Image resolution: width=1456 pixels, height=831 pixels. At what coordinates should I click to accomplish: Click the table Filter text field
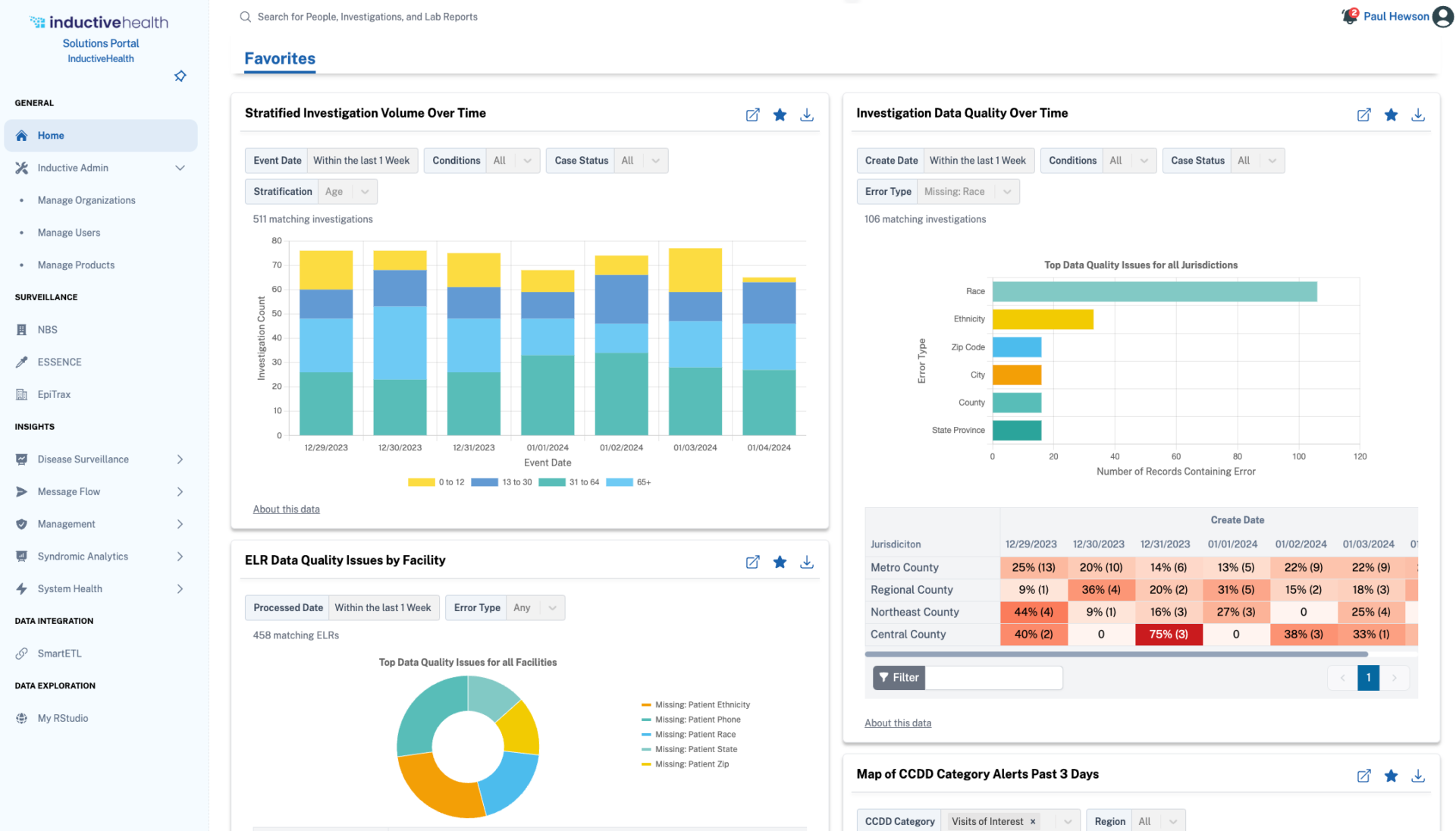994,678
